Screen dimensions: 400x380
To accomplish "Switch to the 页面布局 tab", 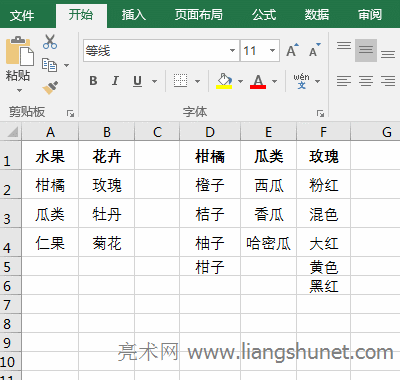I will click(x=199, y=15).
